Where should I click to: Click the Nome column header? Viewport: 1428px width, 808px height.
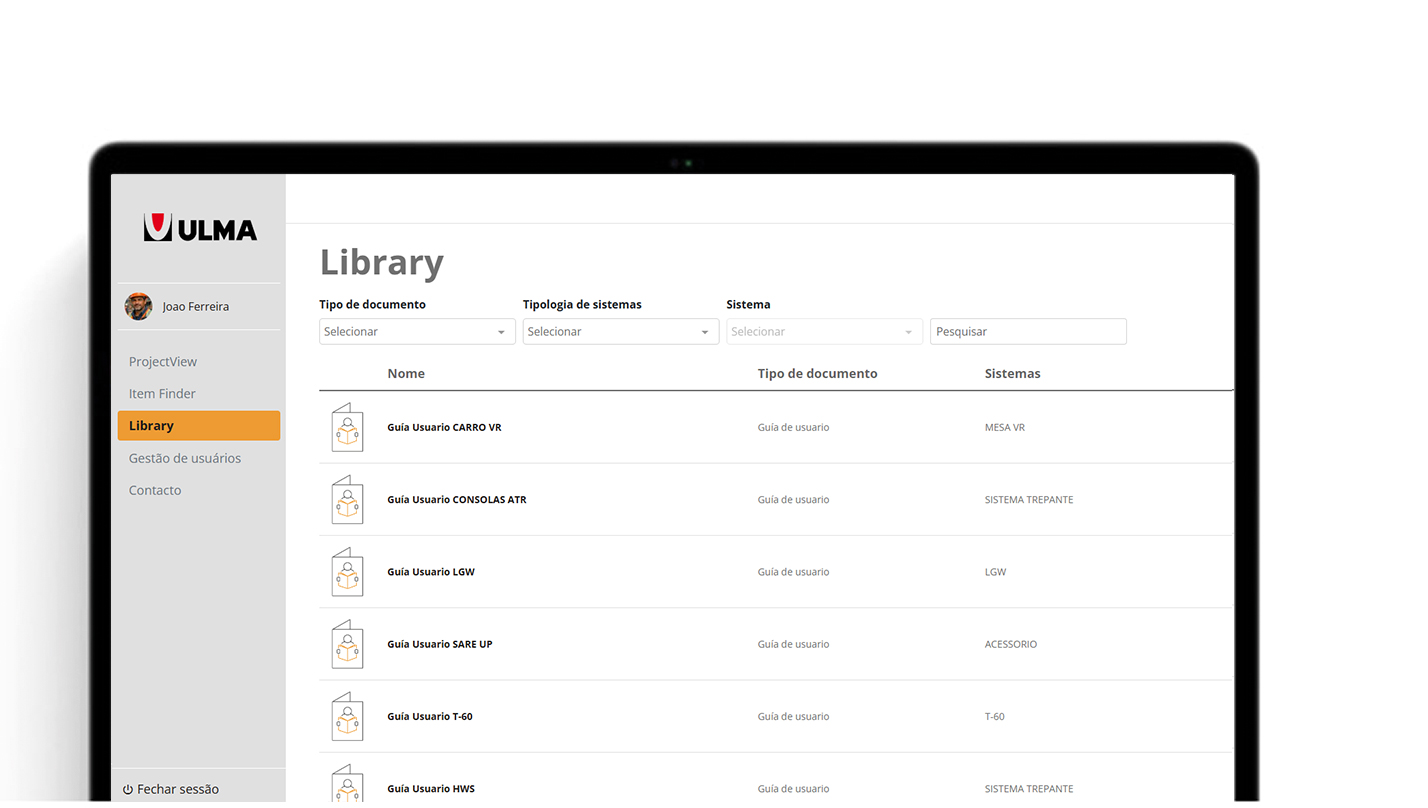[406, 374]
